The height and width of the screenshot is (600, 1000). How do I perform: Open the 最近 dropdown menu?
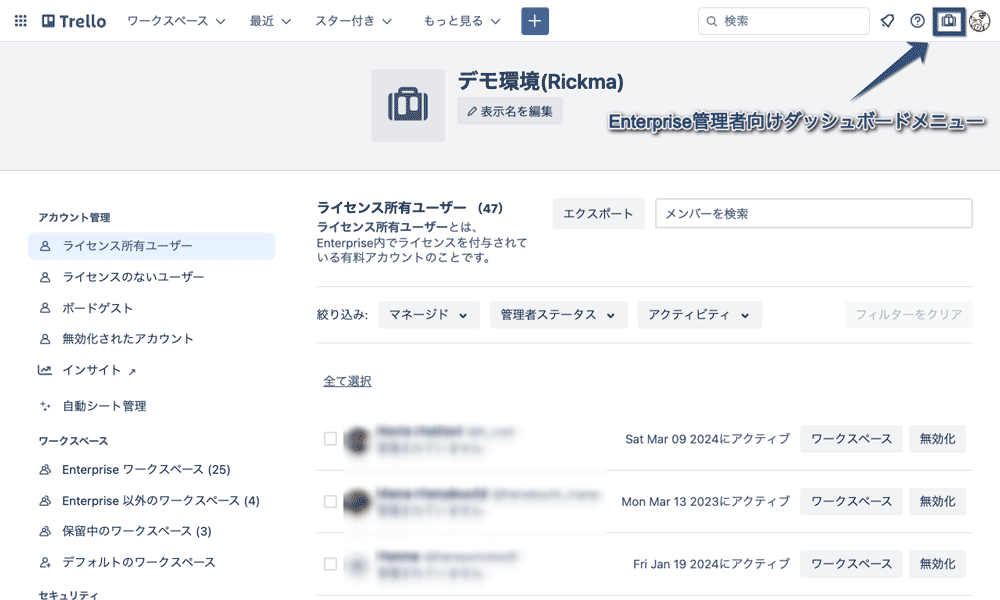[270, 21]
